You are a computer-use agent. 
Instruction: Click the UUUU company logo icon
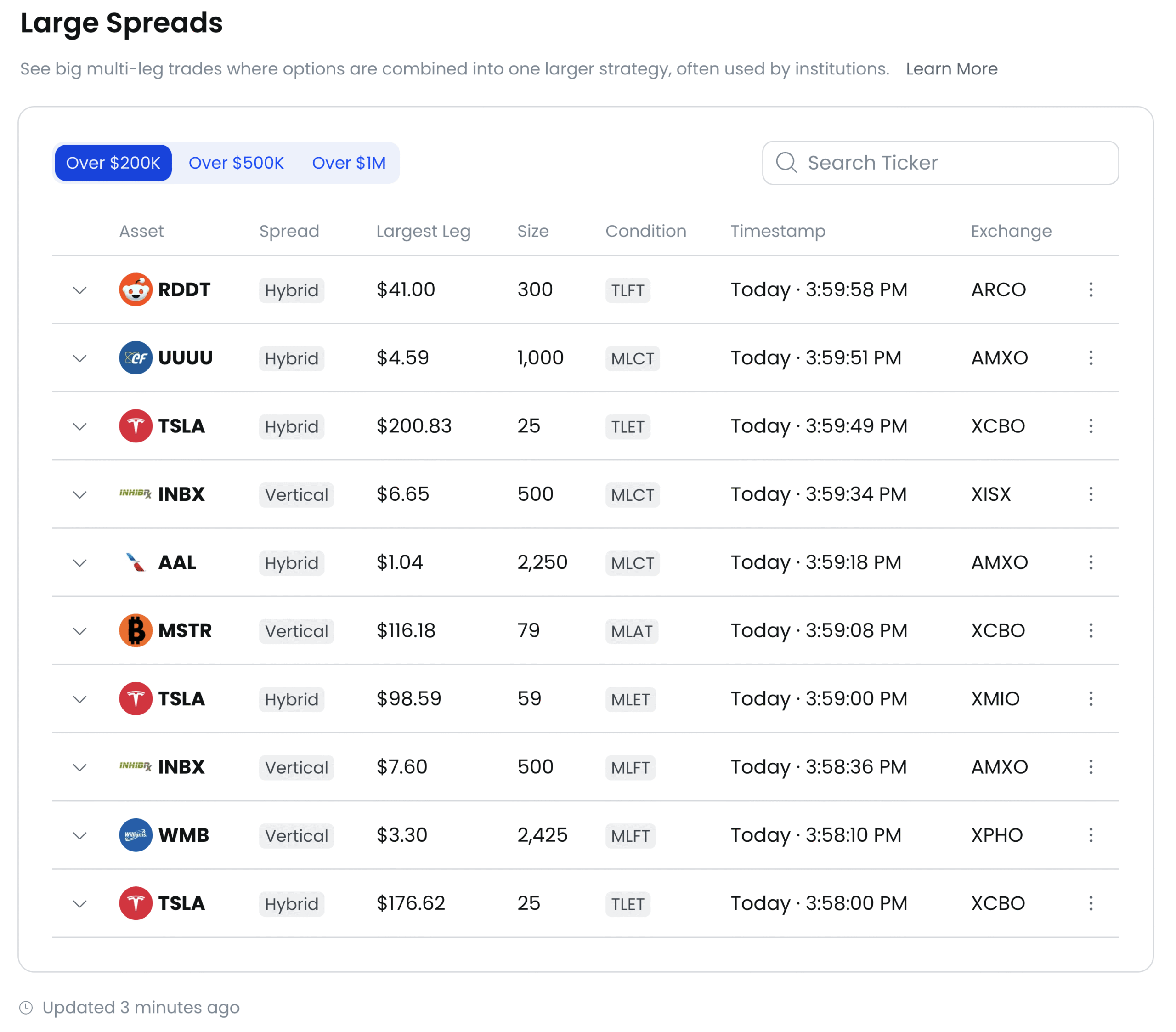coord(135,357)
